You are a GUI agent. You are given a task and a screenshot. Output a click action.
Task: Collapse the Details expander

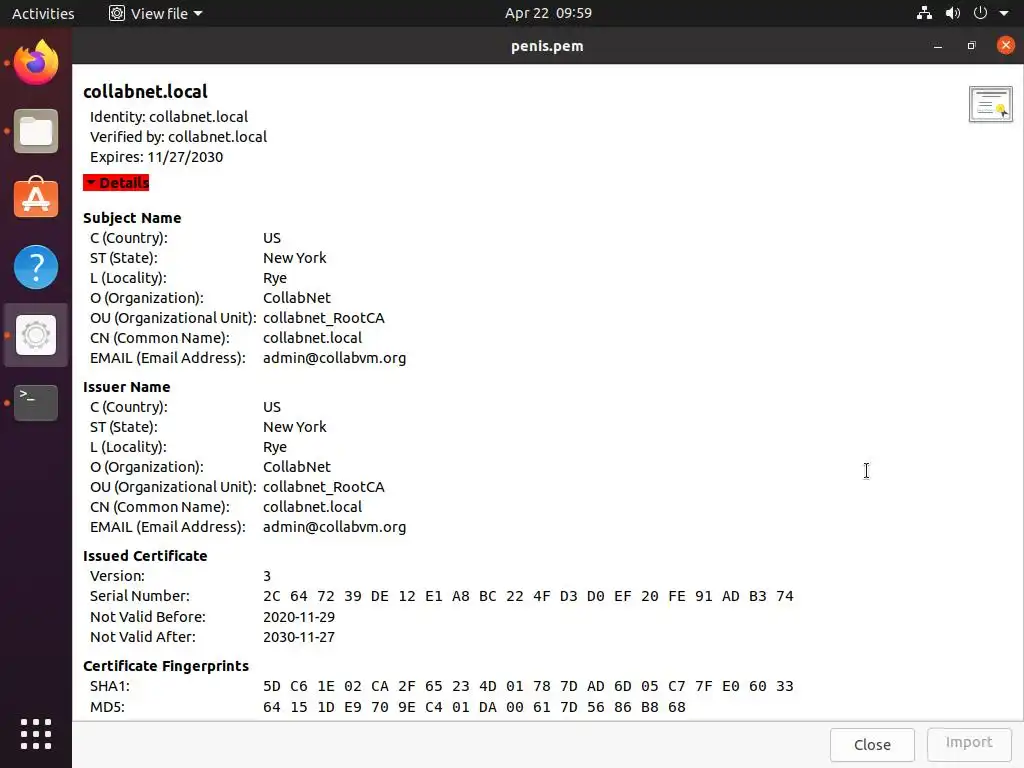[116, 183]
